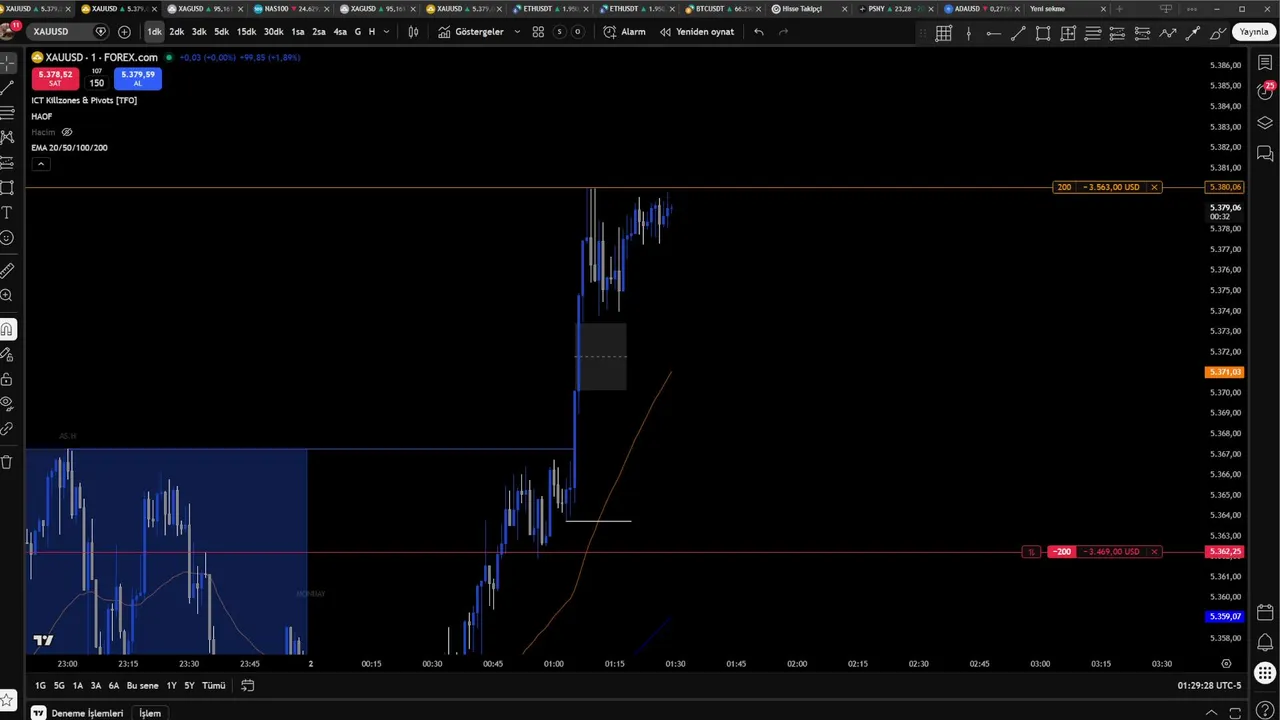Click the red SAT sell button
Image resolution: width=1280 pixels, height=720 pixels.
click(55, 78)
